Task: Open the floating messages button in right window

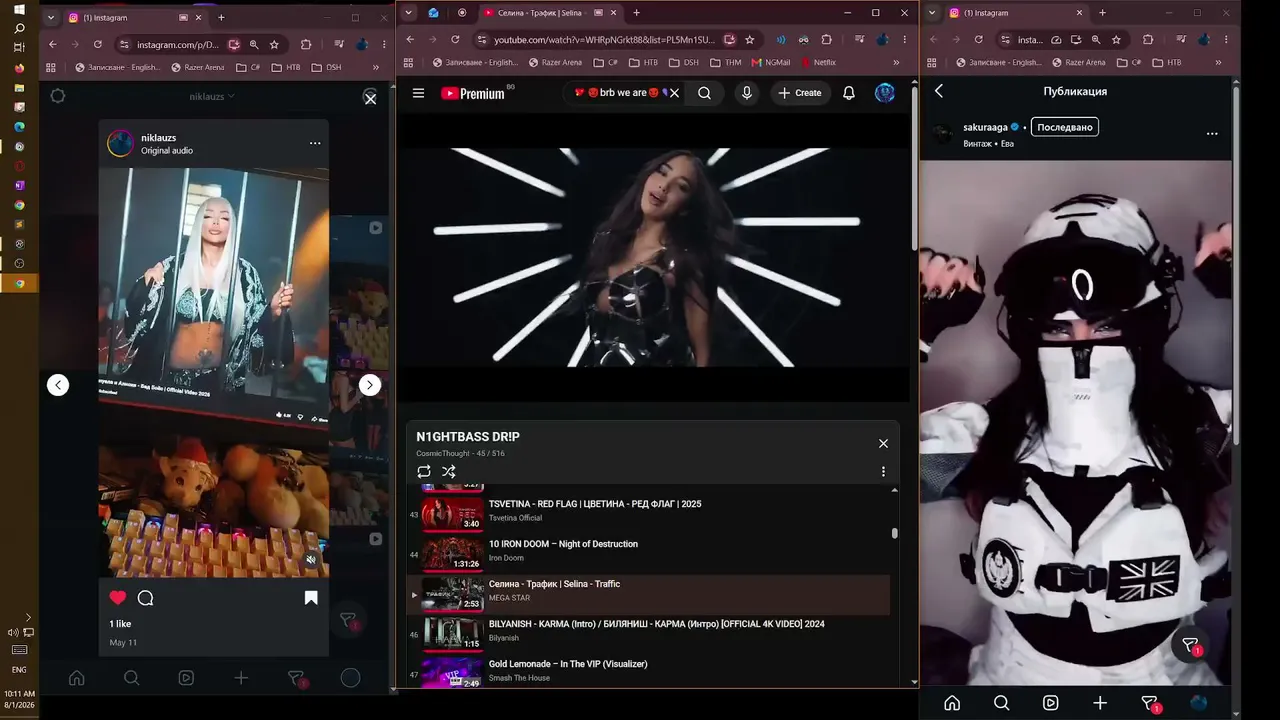Action: coord(1191,646)
